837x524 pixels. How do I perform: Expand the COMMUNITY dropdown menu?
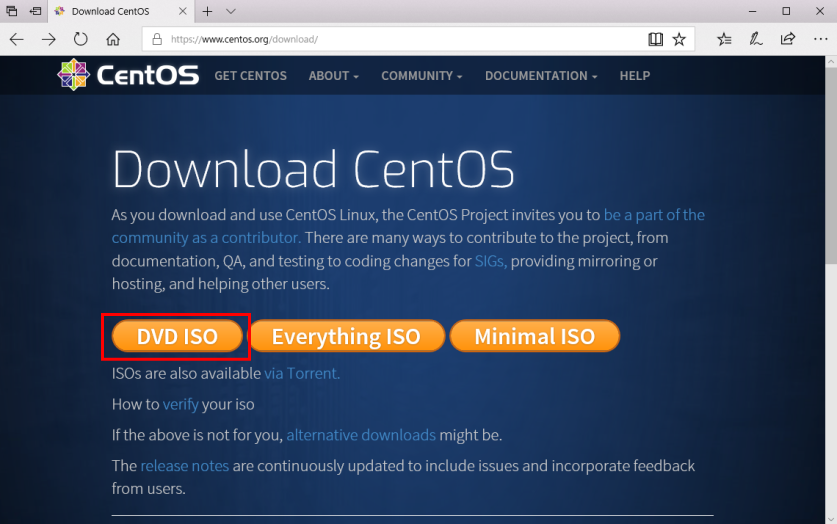point(422,76)
